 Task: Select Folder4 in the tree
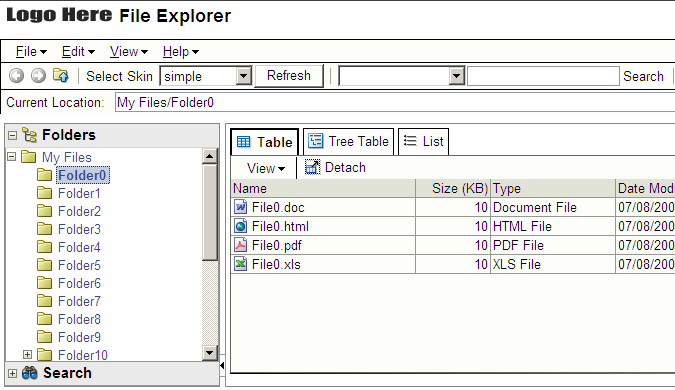(x=79, y=247)
